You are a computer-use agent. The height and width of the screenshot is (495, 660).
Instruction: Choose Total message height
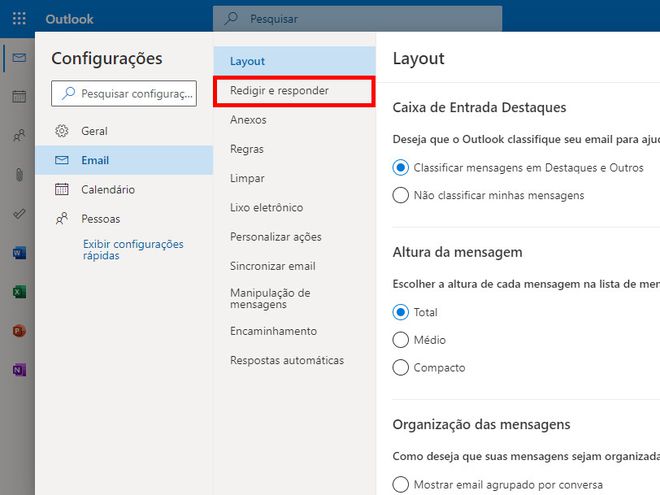tap(400, 312)
